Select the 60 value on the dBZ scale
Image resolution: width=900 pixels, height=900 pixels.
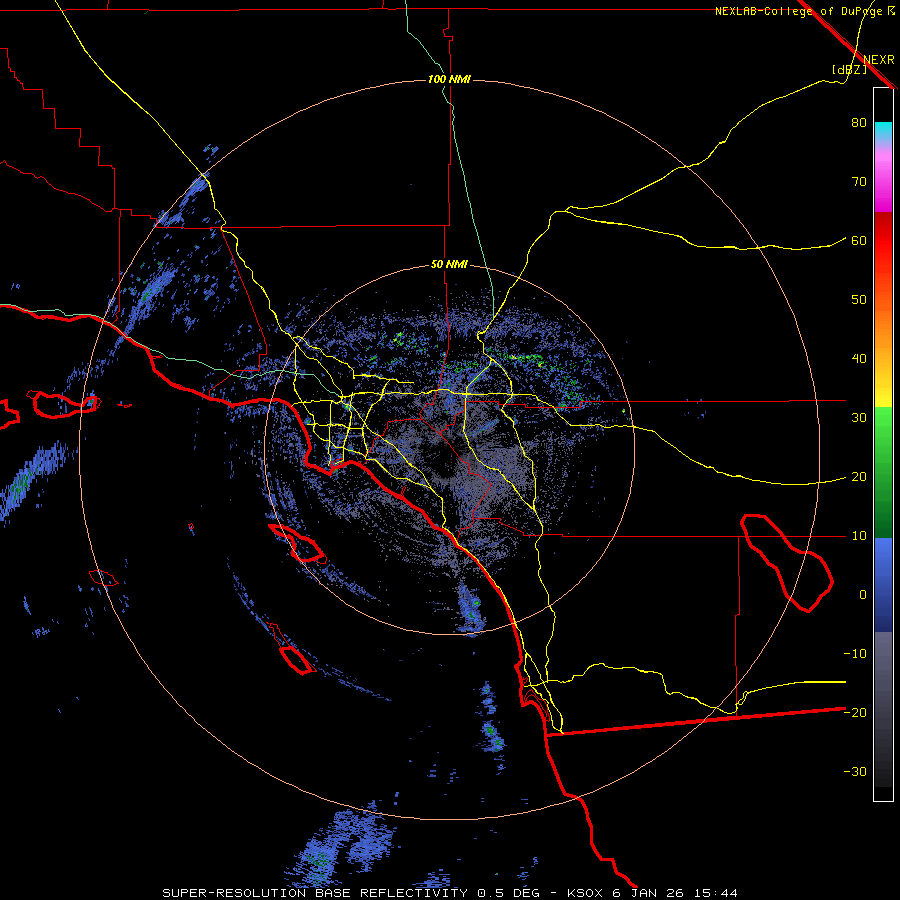pyautogui.click(x=859, y=240)
